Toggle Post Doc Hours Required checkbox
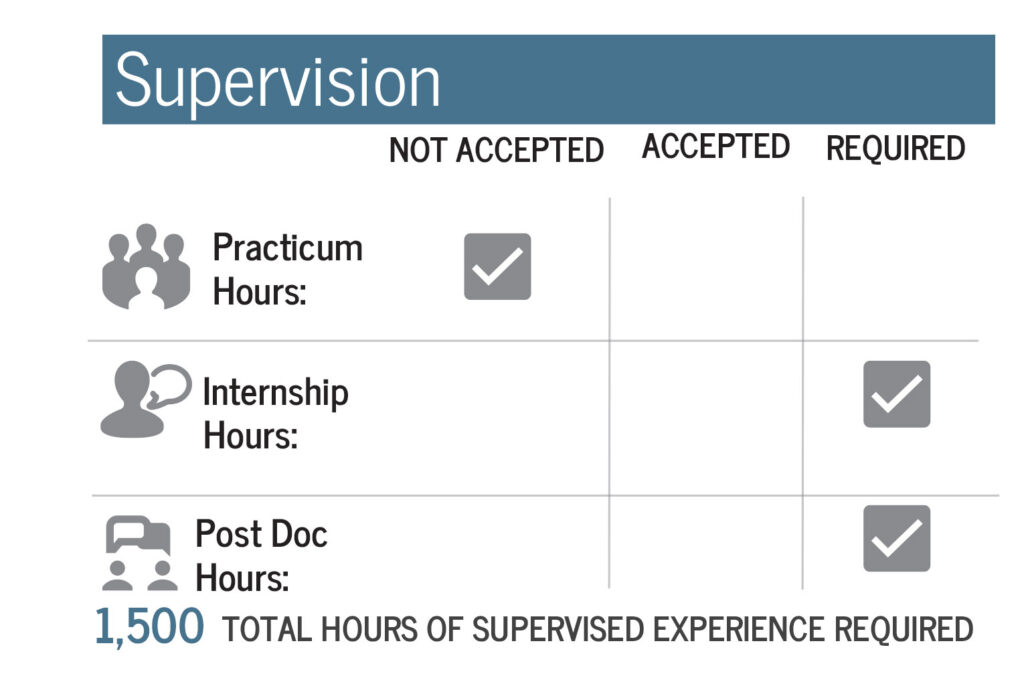 click(897, 538)
